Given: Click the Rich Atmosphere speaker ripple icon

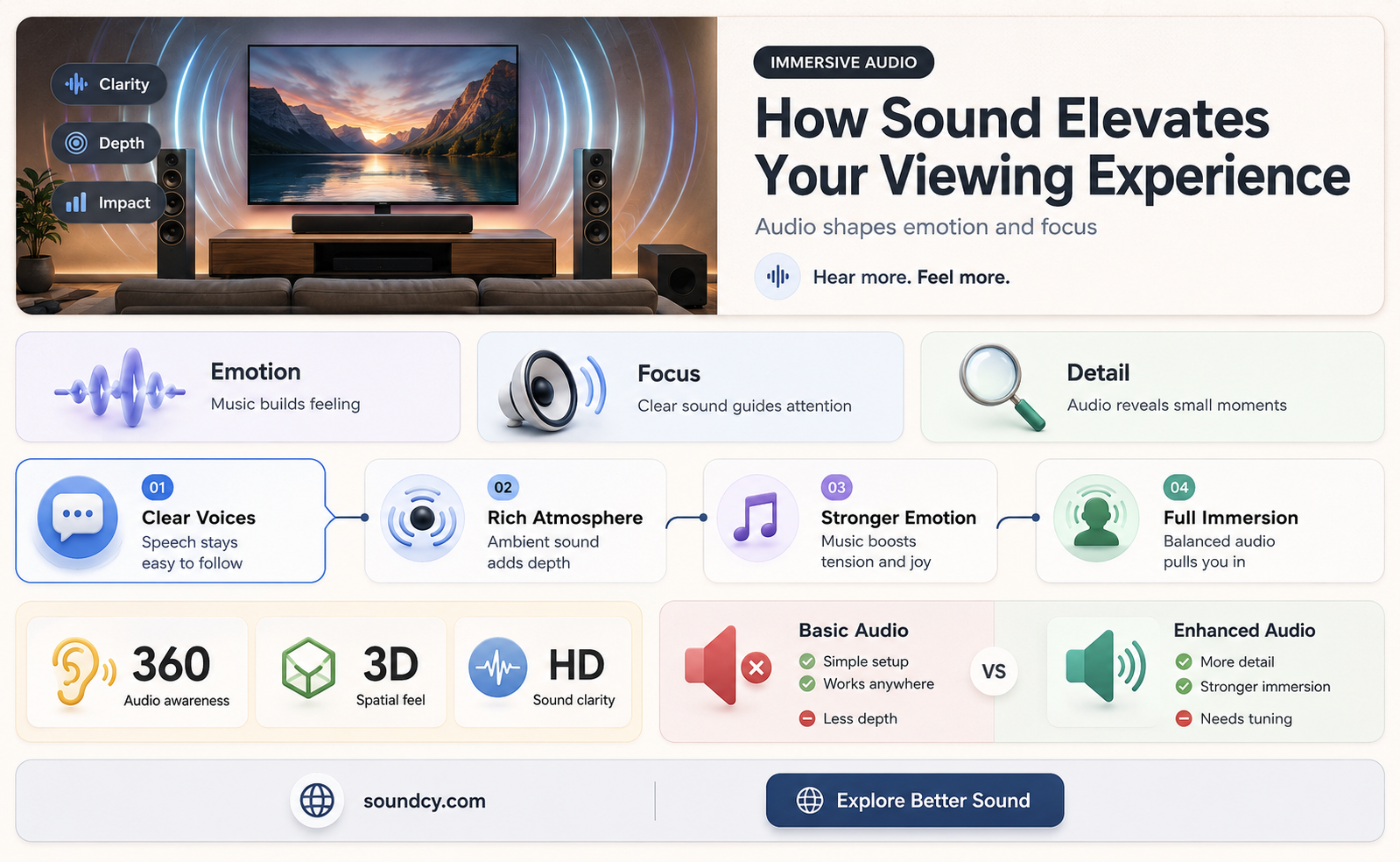Looking at the screenshot, I should coord(422,519).
